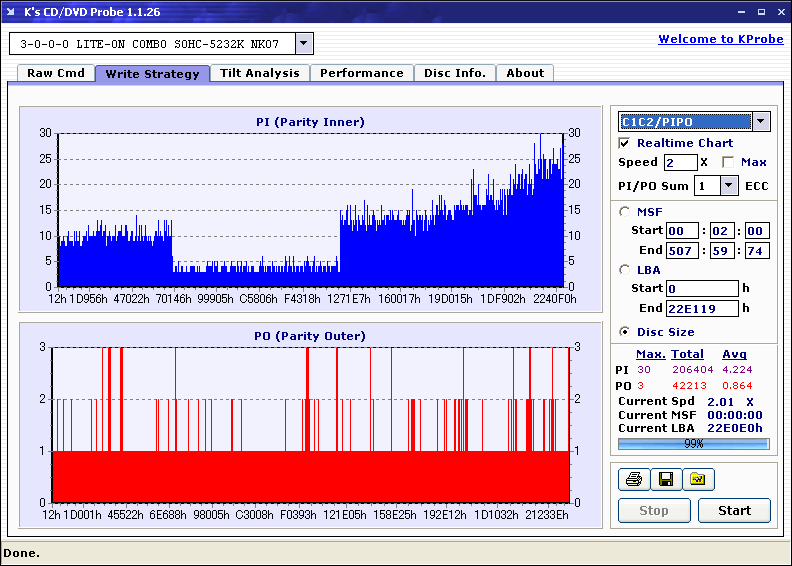Click the floppy disk save icon
792x566 pixels.
(x=665, y=480)
